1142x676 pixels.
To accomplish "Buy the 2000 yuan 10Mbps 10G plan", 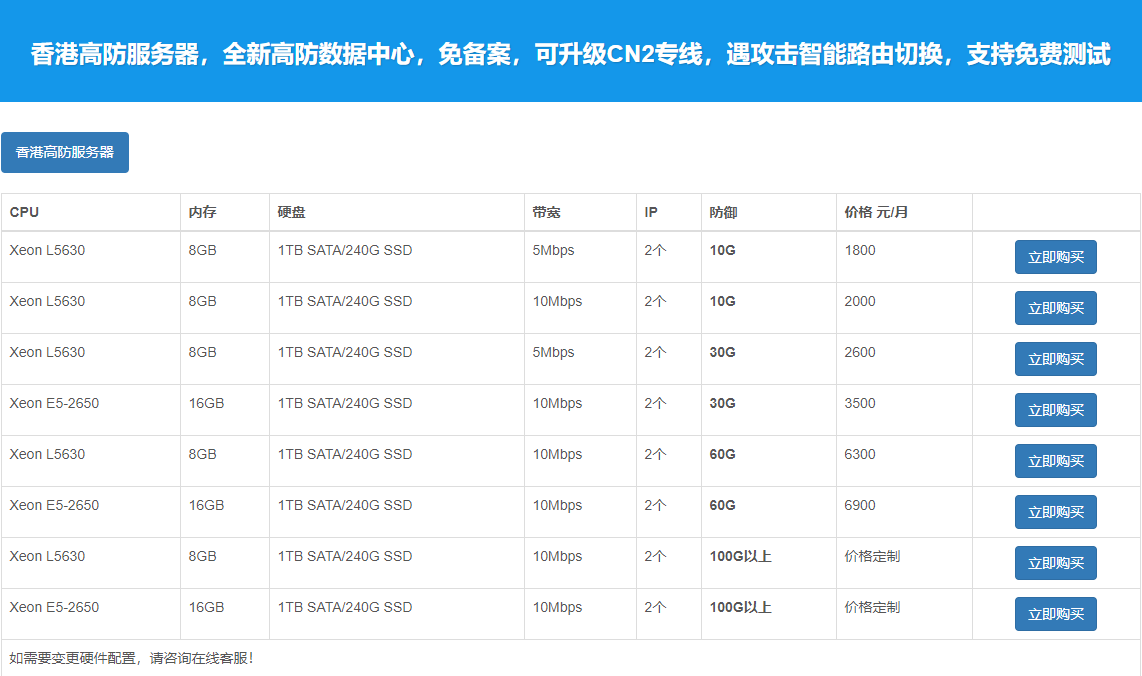I will click(x=1055, y=308).
